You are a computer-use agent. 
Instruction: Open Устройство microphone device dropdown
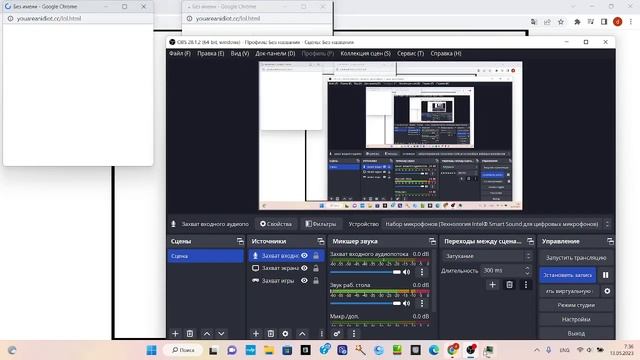[492, 224]
